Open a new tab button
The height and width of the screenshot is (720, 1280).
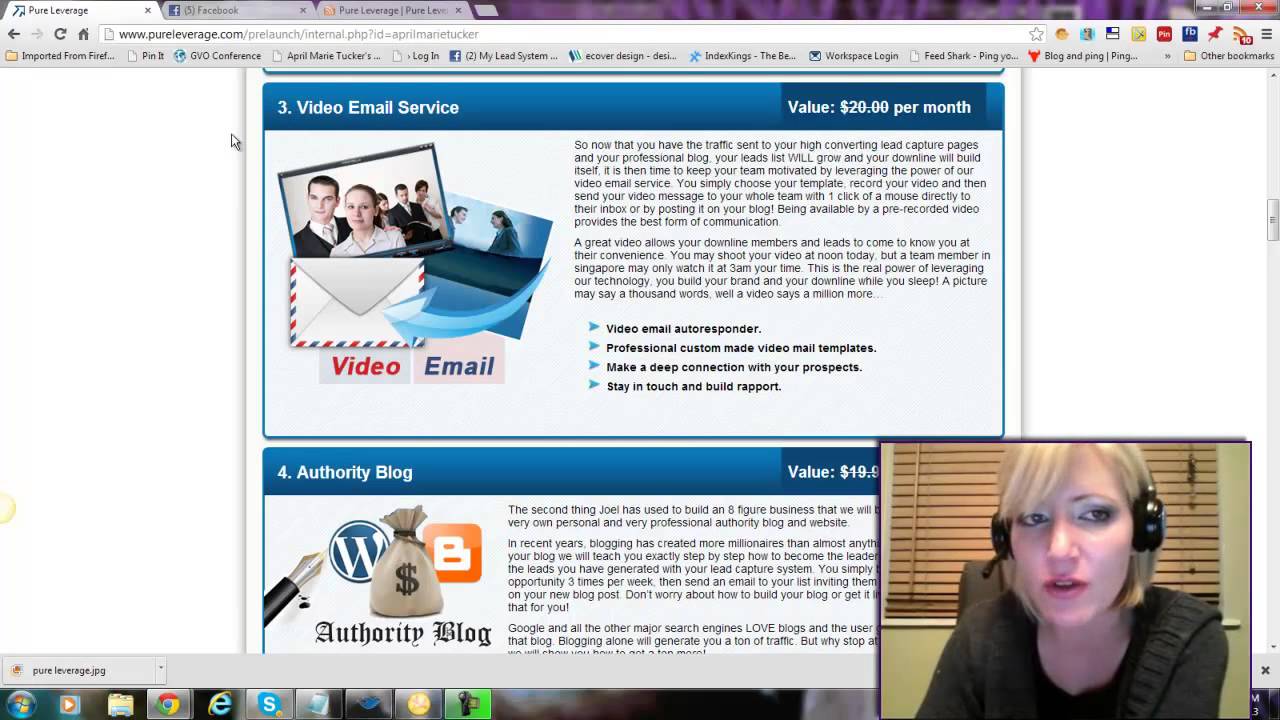click(x=486, y=10)
